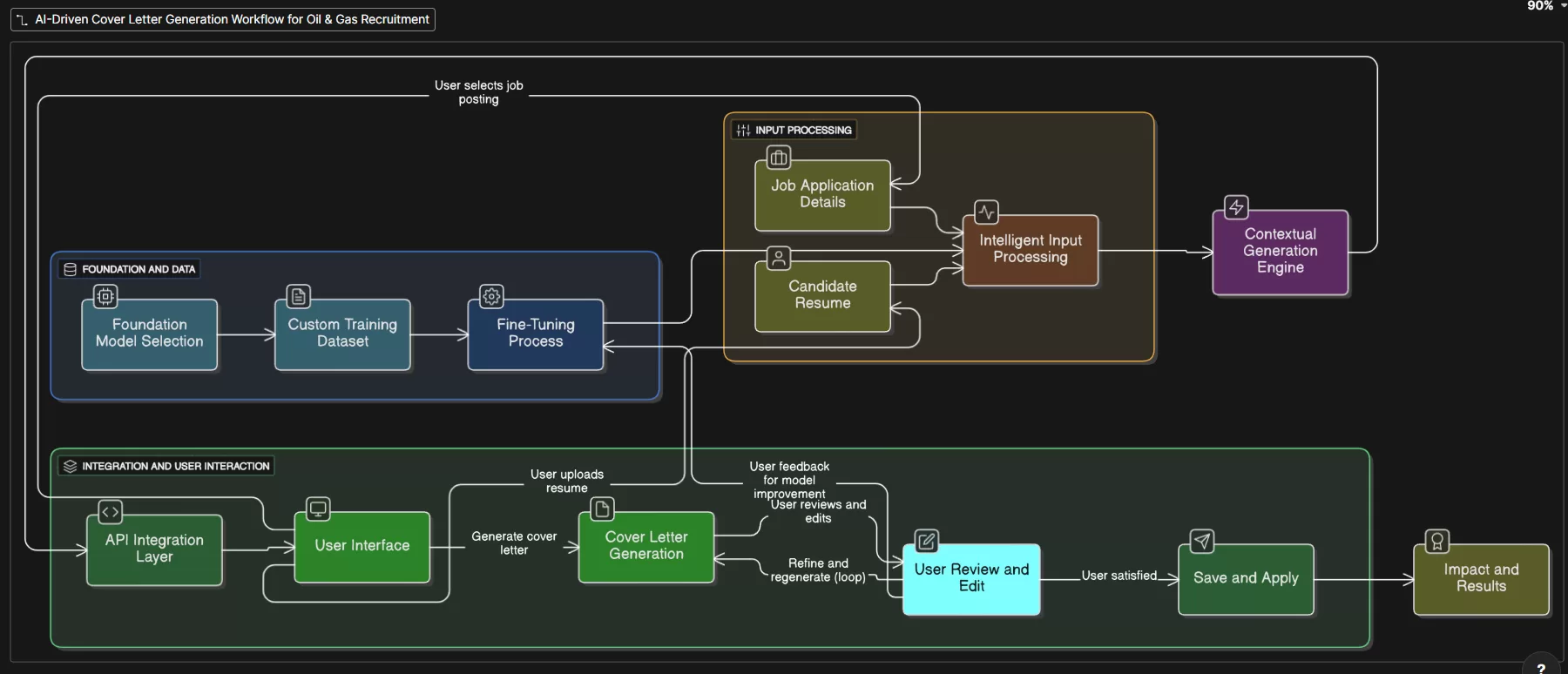Click the person icon above Candidate Resume
This screenshot has height=674, width=1568.
779,258
